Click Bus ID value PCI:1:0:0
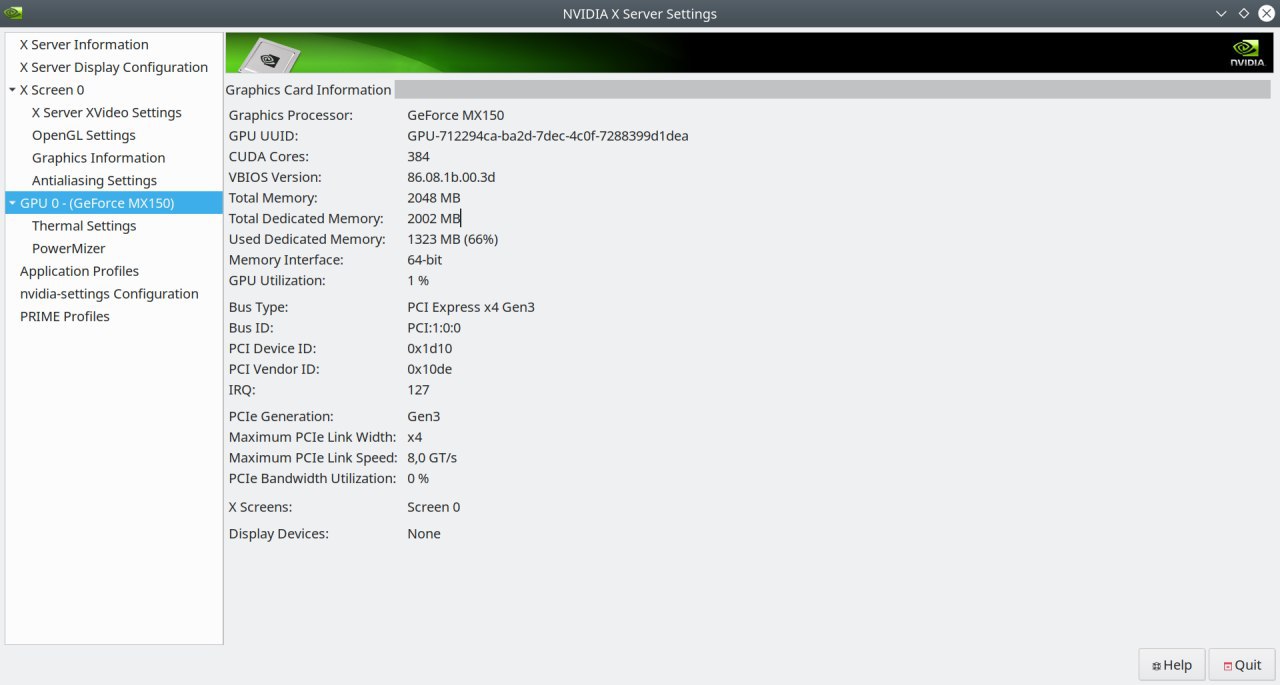Screen dimensions: 1280x685 pos(433,328)
